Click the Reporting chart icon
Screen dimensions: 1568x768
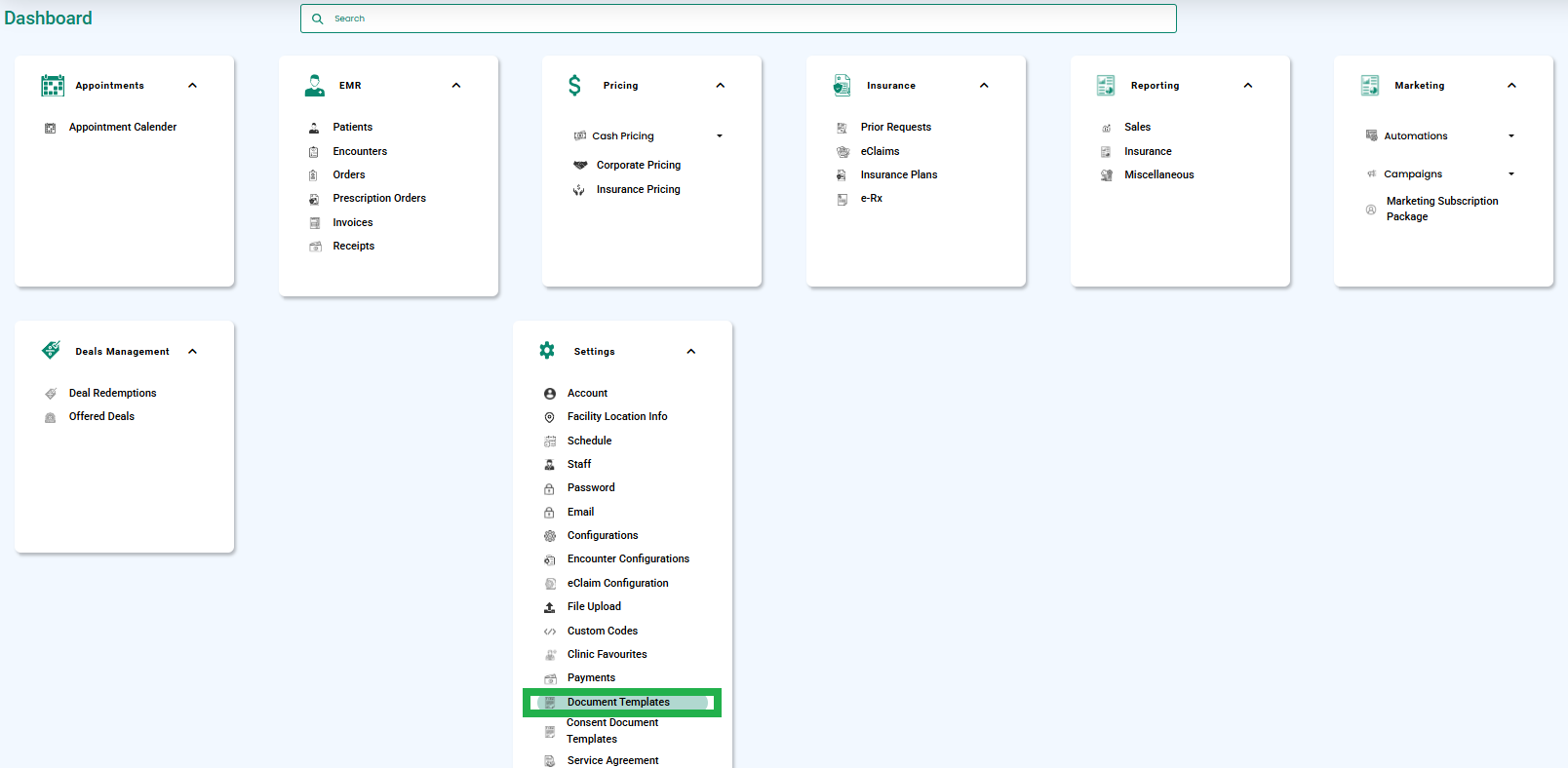pos(1106,86)
